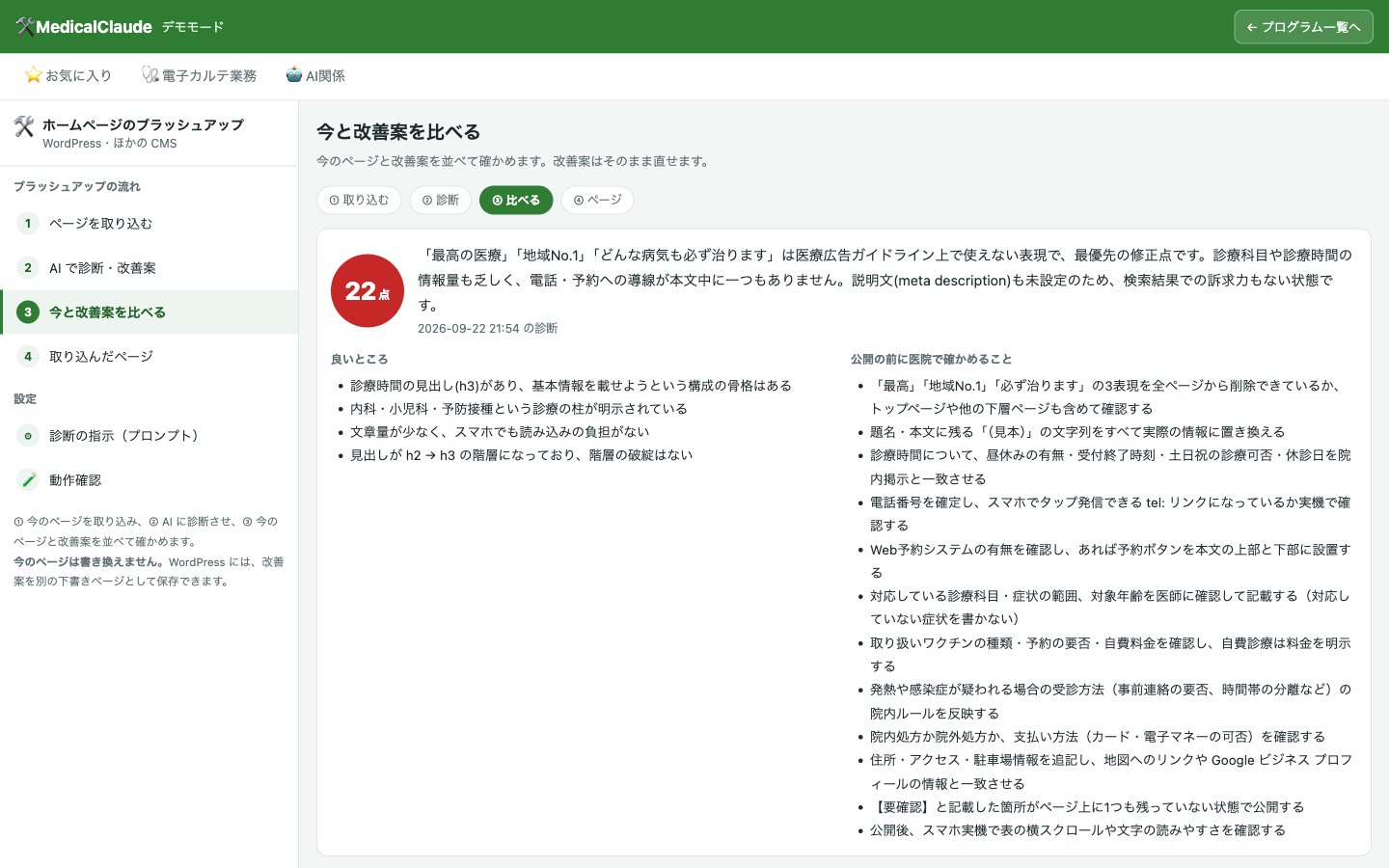The width and height of the screenshot is (1389, 868).
Task: Click the star icon beside お気に入り
Action: pos(34,75)
